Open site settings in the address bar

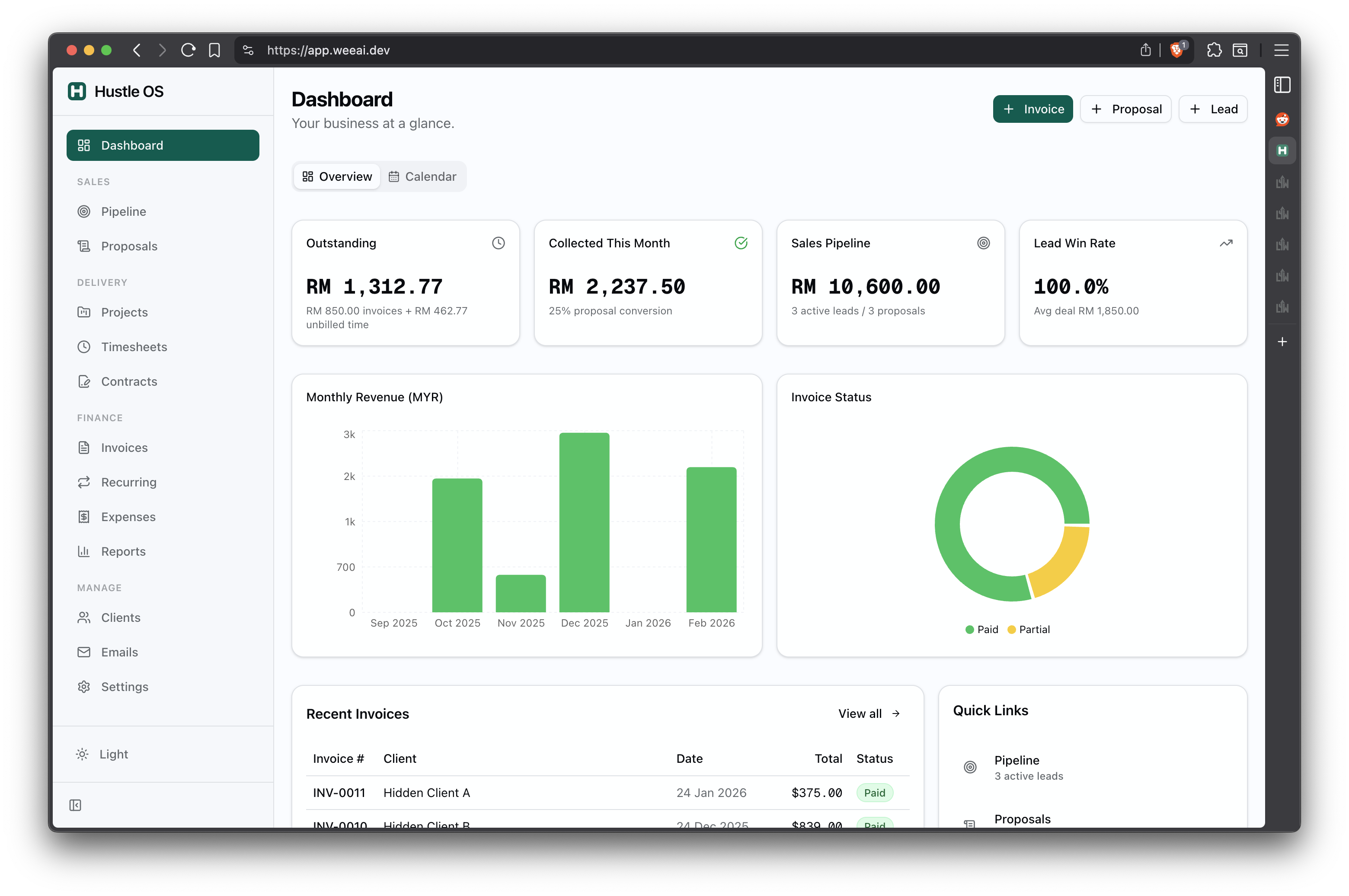[x=248, y=50]
